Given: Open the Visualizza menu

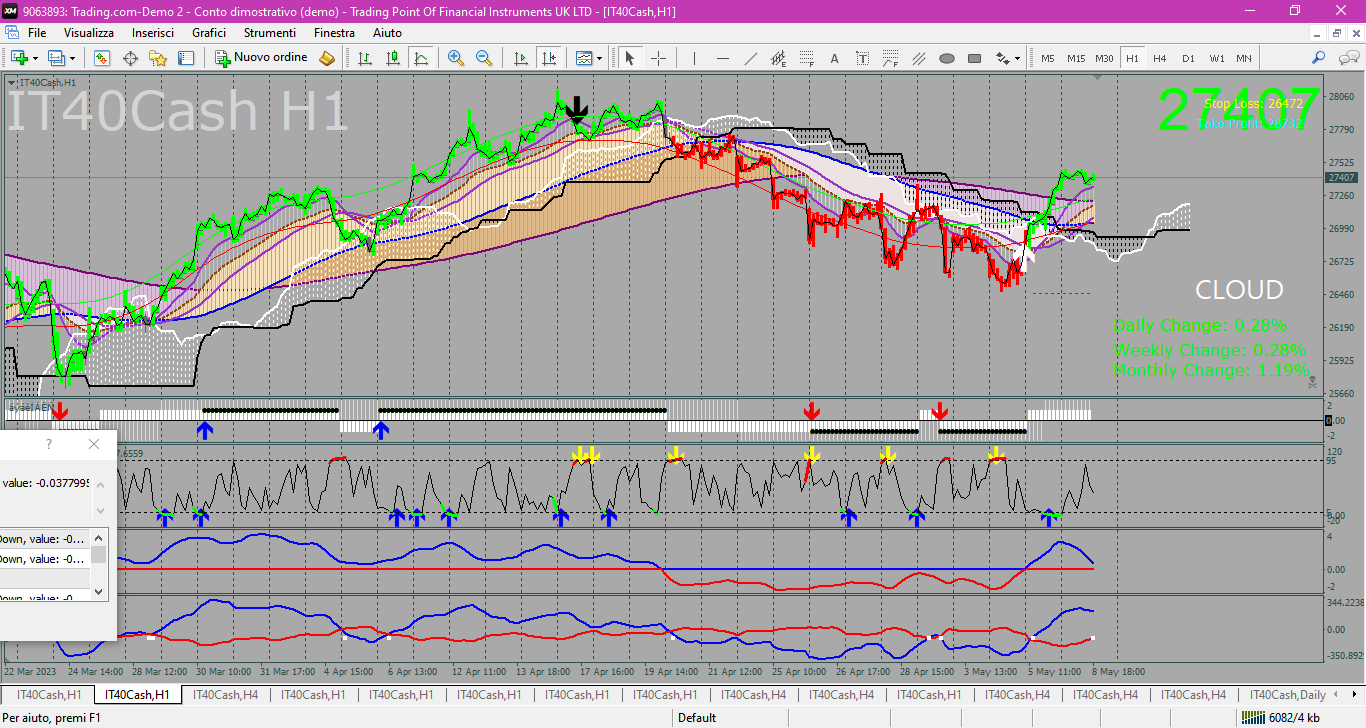Looking at the screenshot, I should 89,33.
